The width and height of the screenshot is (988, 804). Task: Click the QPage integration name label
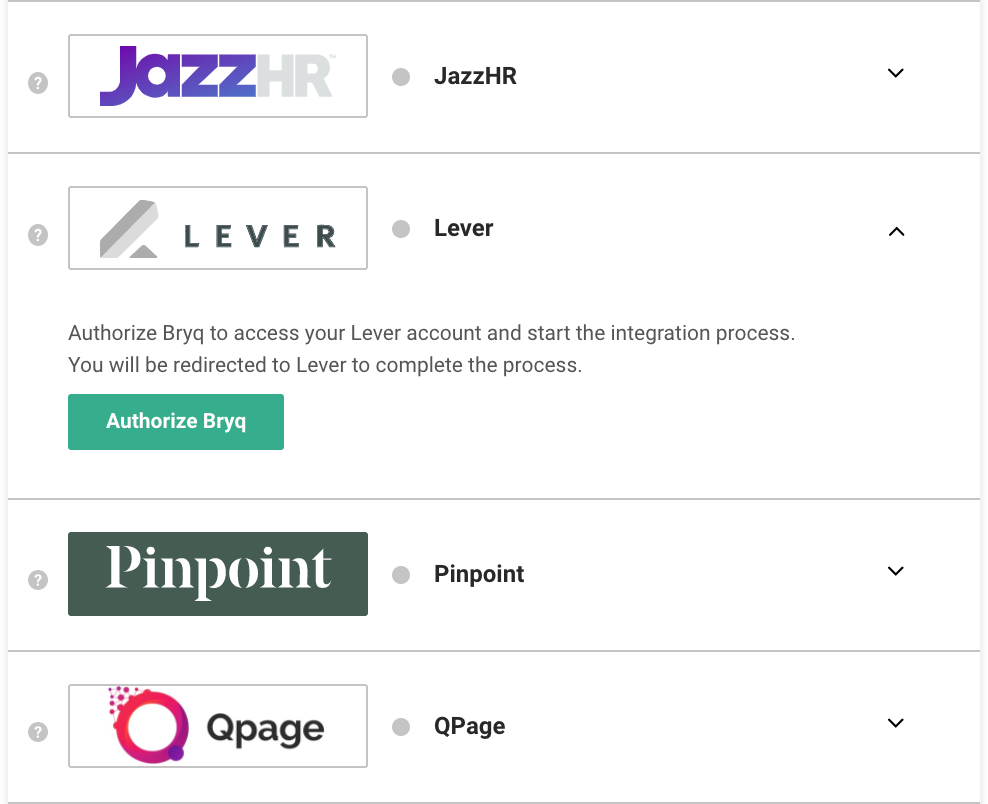(x=469, y=726)
